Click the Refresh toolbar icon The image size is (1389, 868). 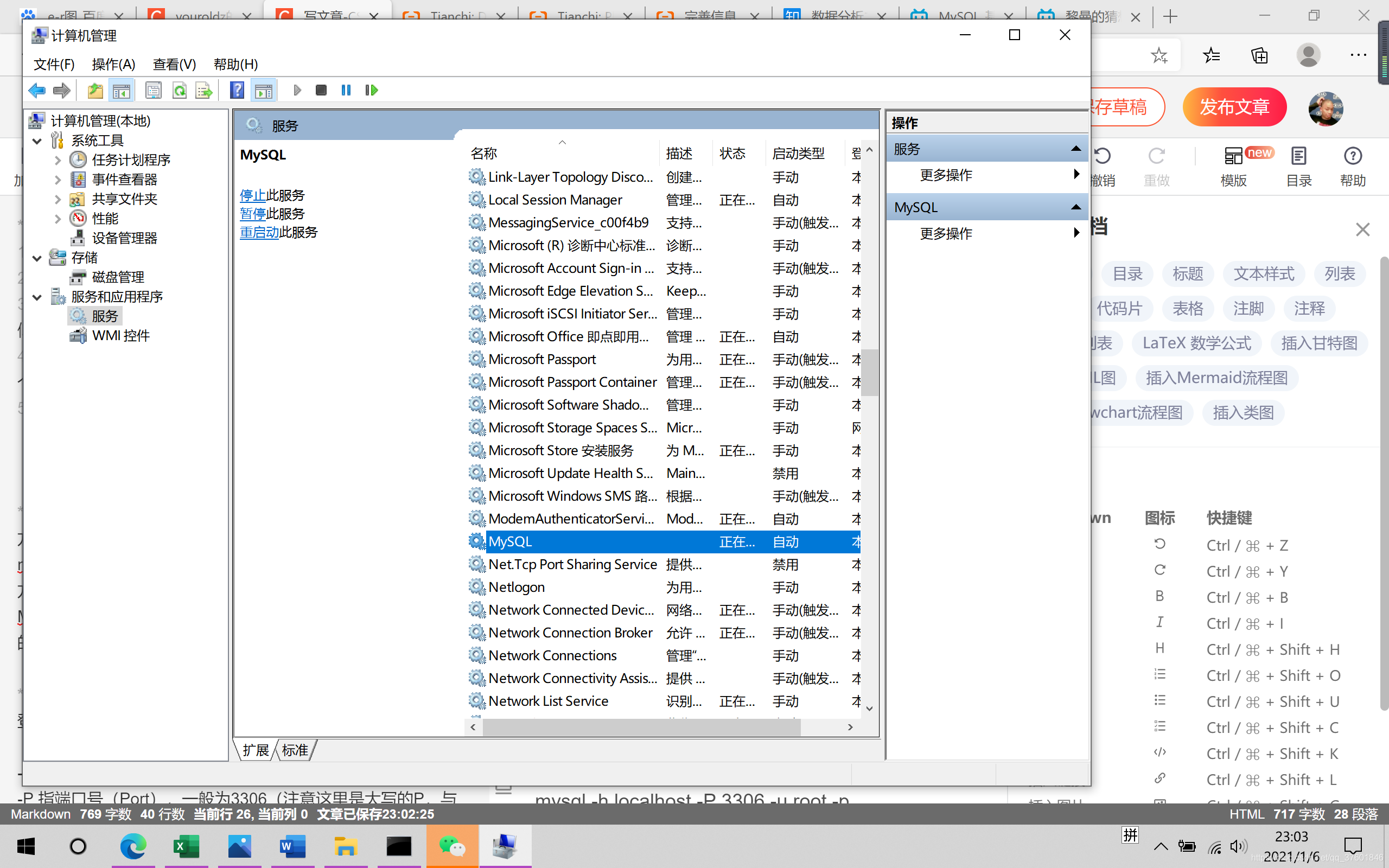click(180, 90)
